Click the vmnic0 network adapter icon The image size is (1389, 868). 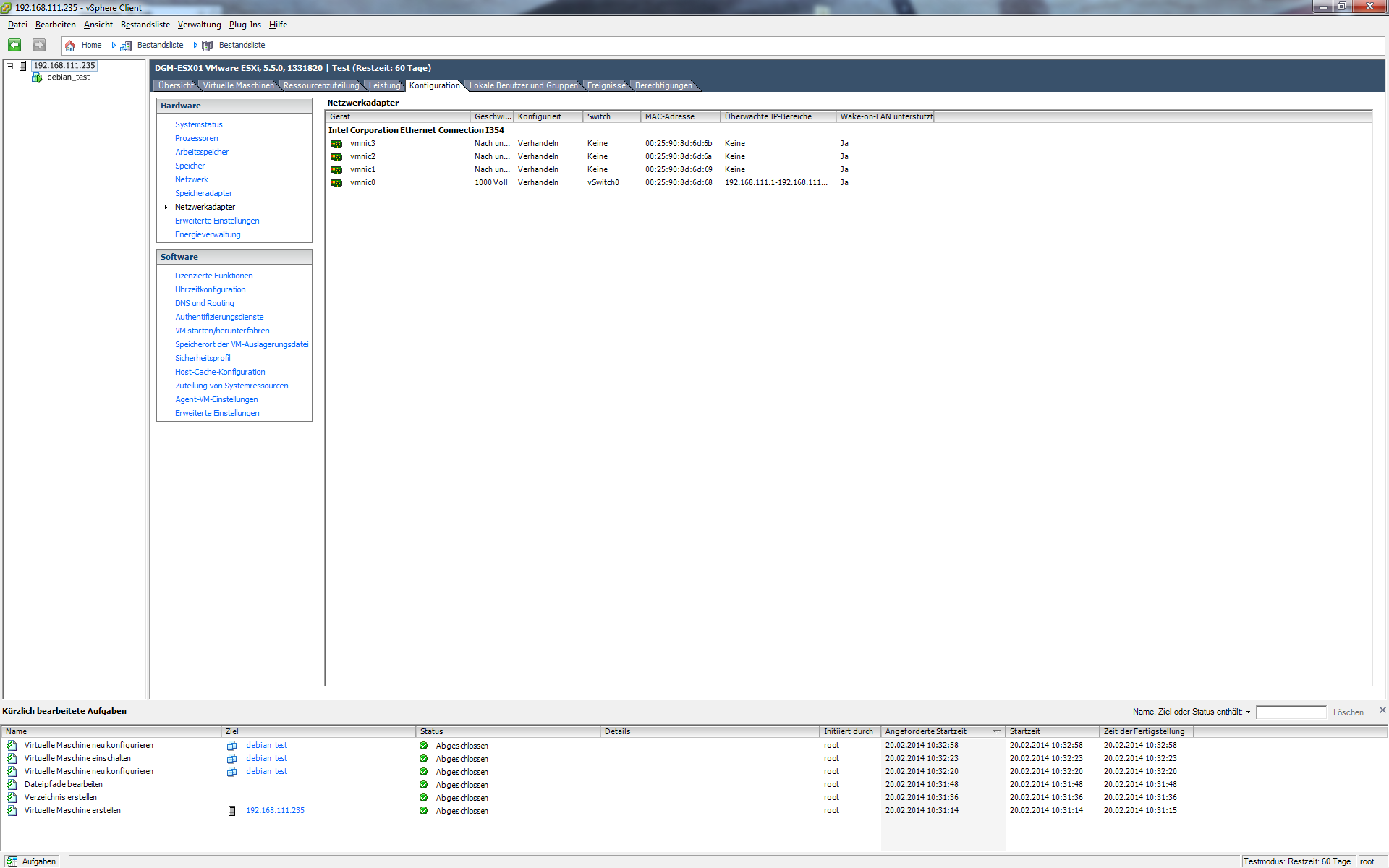coord(336,183)
